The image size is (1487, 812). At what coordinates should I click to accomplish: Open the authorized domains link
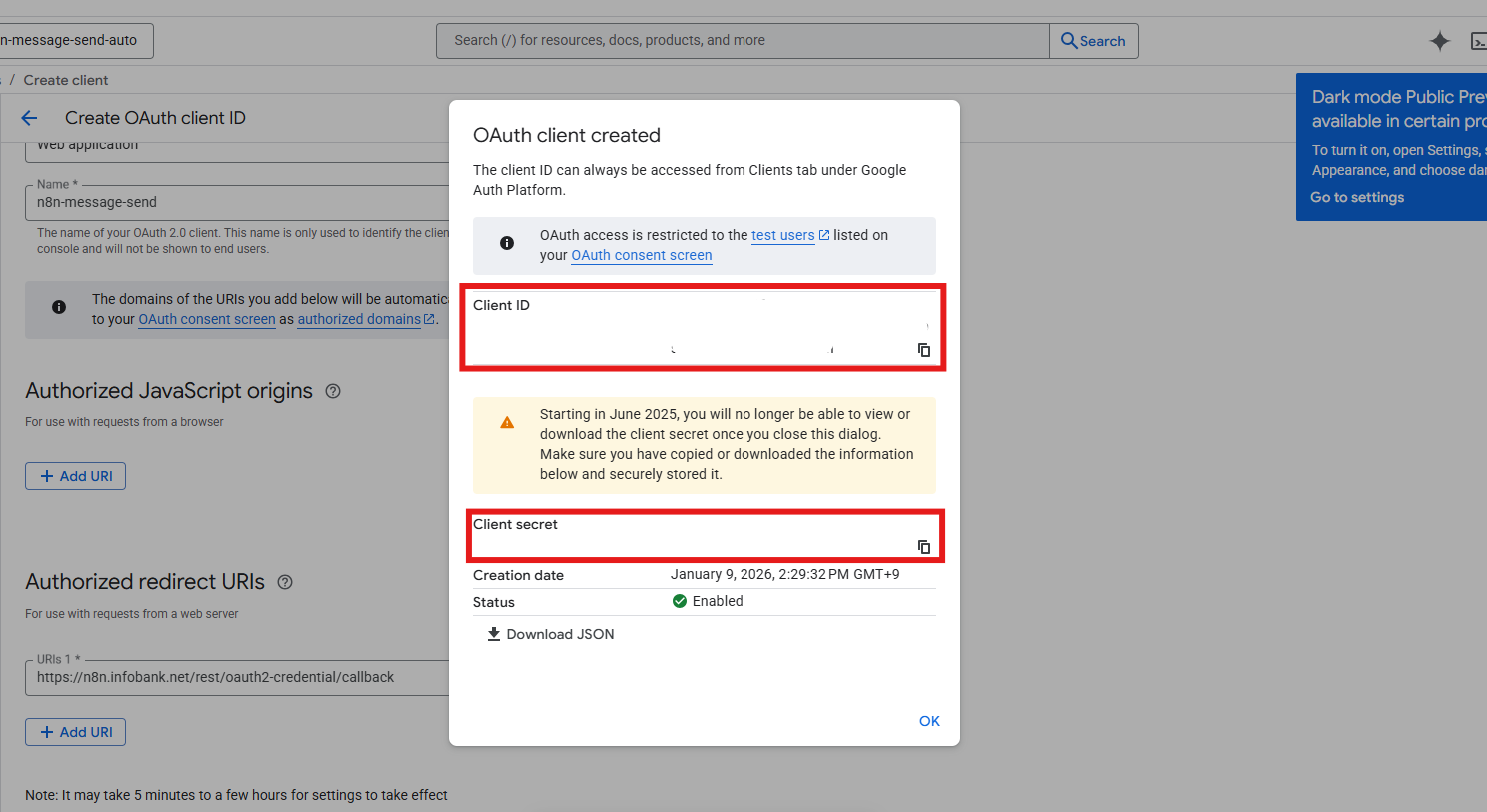coord(359,319)
